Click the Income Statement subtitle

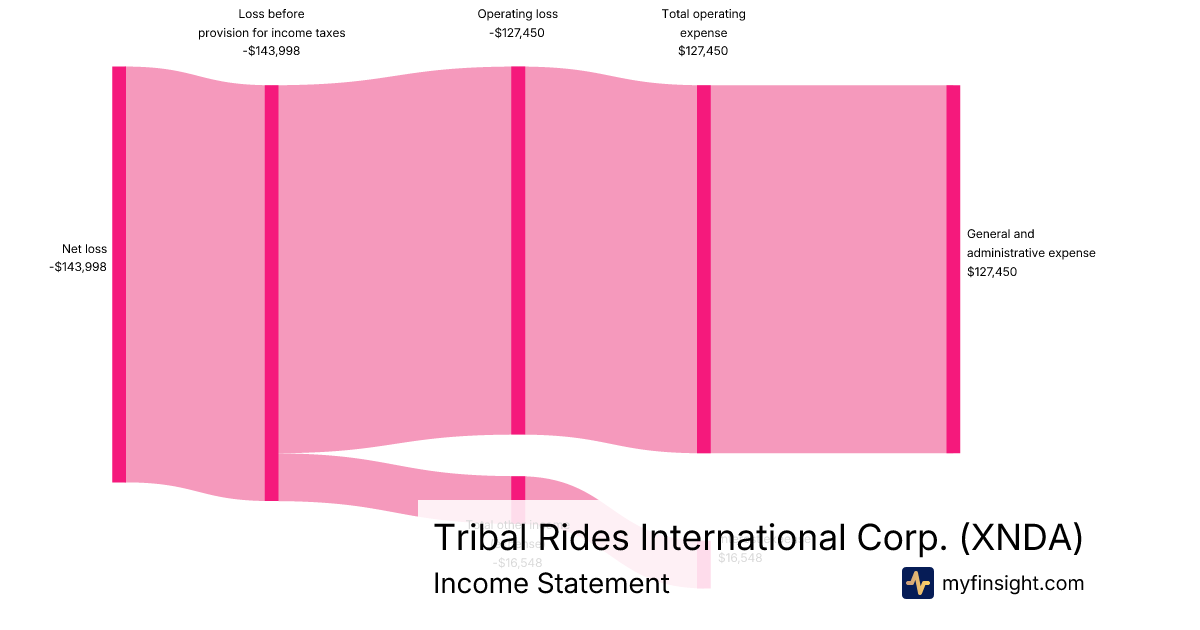tap(551, 584)
